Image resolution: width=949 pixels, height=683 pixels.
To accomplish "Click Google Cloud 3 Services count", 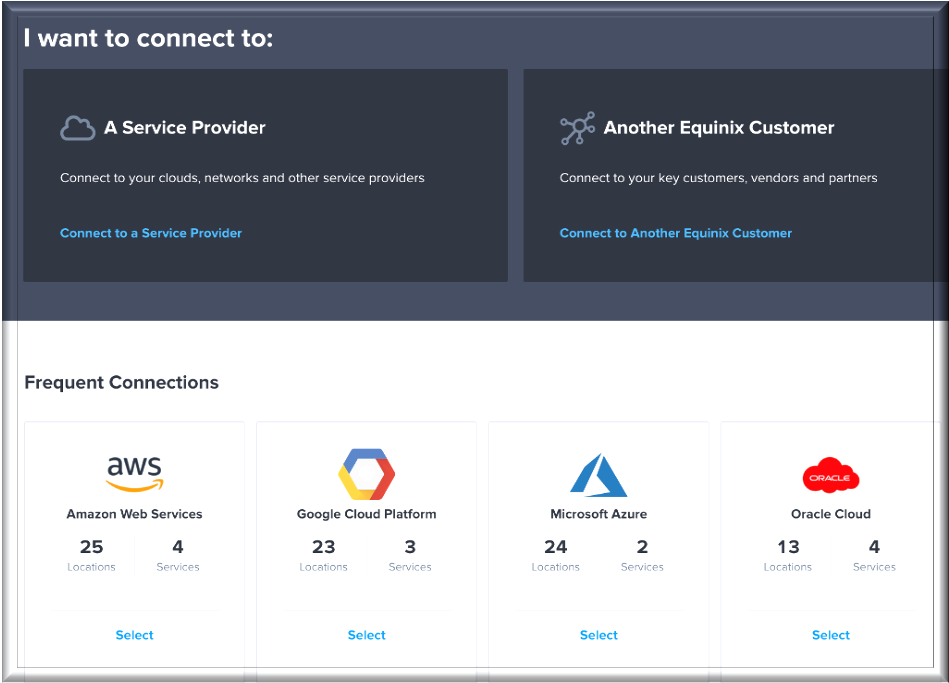I will (x=410, y=548).
